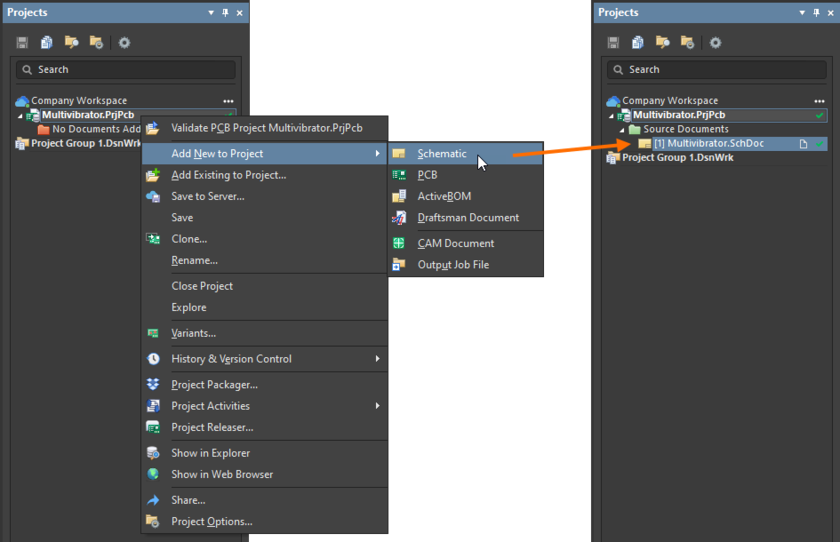
Task: Select Schematic from the Add New submenu
Action: pos(442,154)
